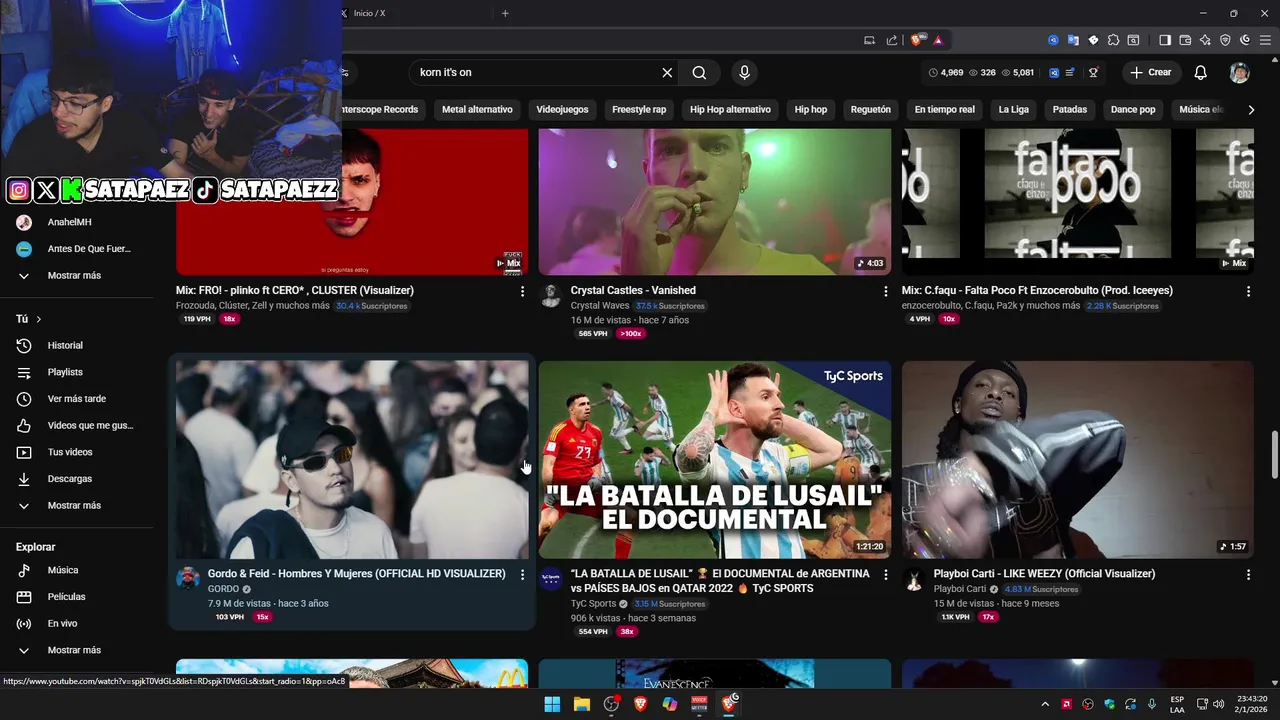Image resolution: width=1280 pixels, height=720 pixels.
Task: Show more category chips with right arrow
Action: pyautogui.click(x=1251, y=109)
